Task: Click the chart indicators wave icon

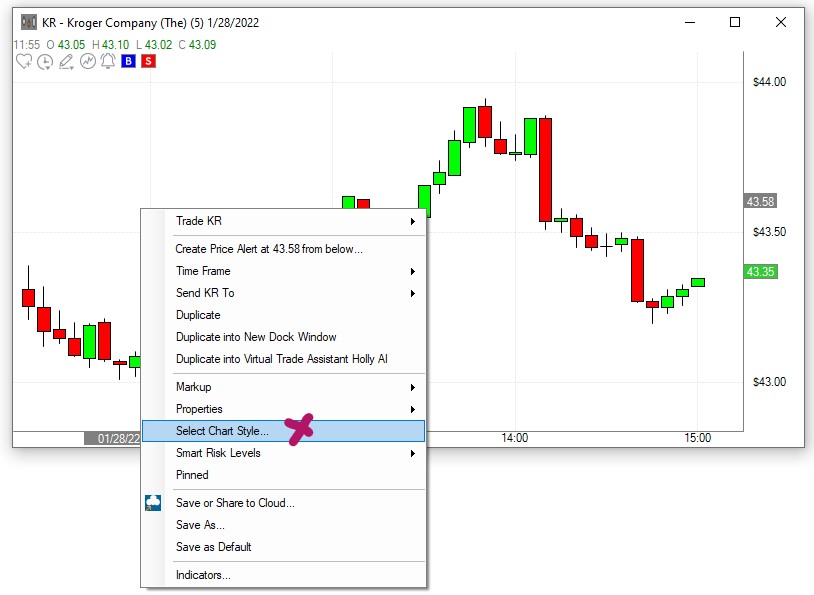Action: pyautogui.click(x=87, y=62)
